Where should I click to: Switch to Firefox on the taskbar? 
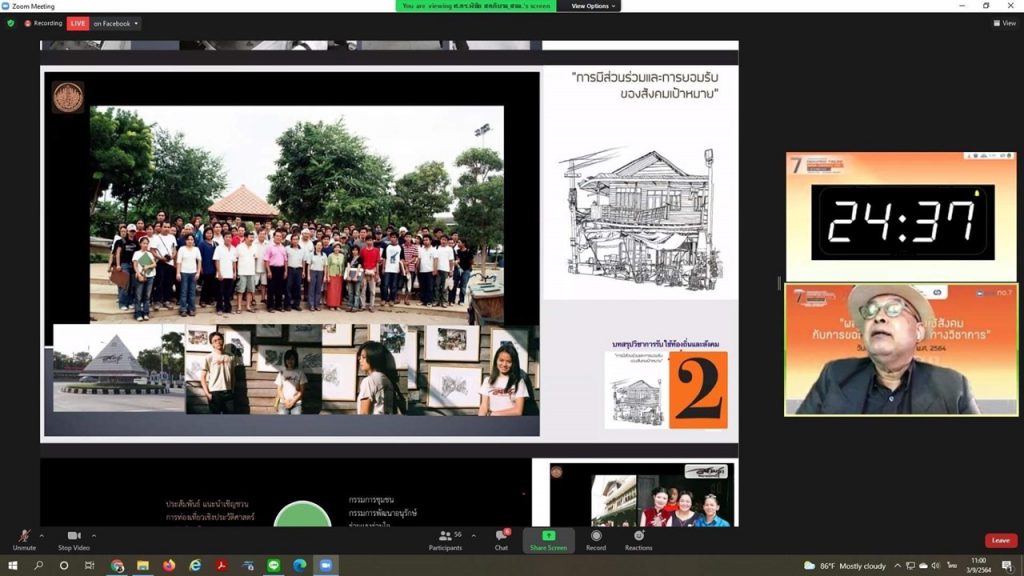click(x=169, y=566)
